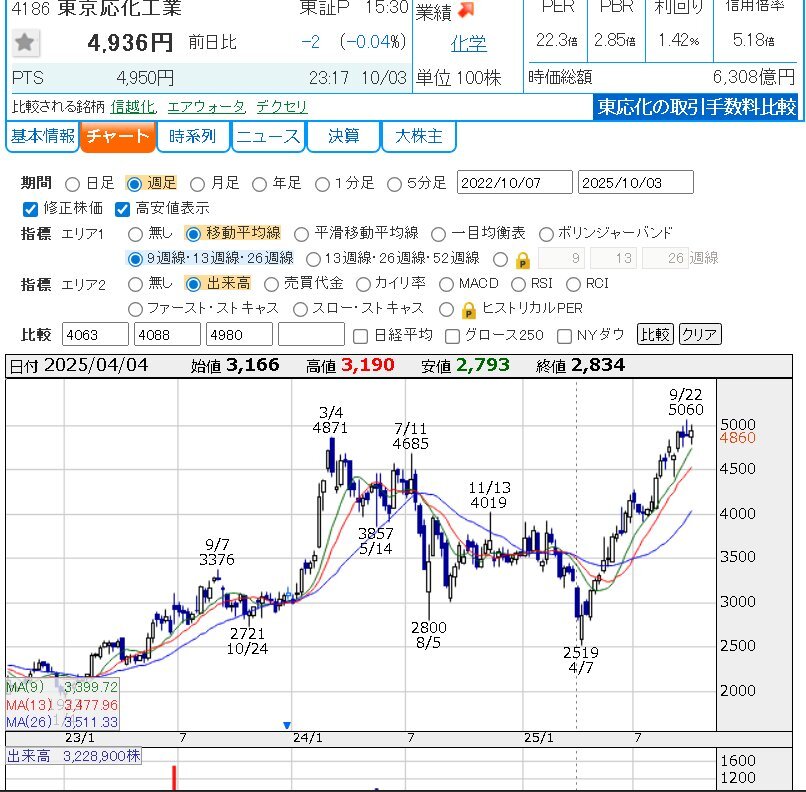Select 平滑移動平均線 indicator
Image resolution: width=806 pixels, height=792 pixels.
pos(301,234)
